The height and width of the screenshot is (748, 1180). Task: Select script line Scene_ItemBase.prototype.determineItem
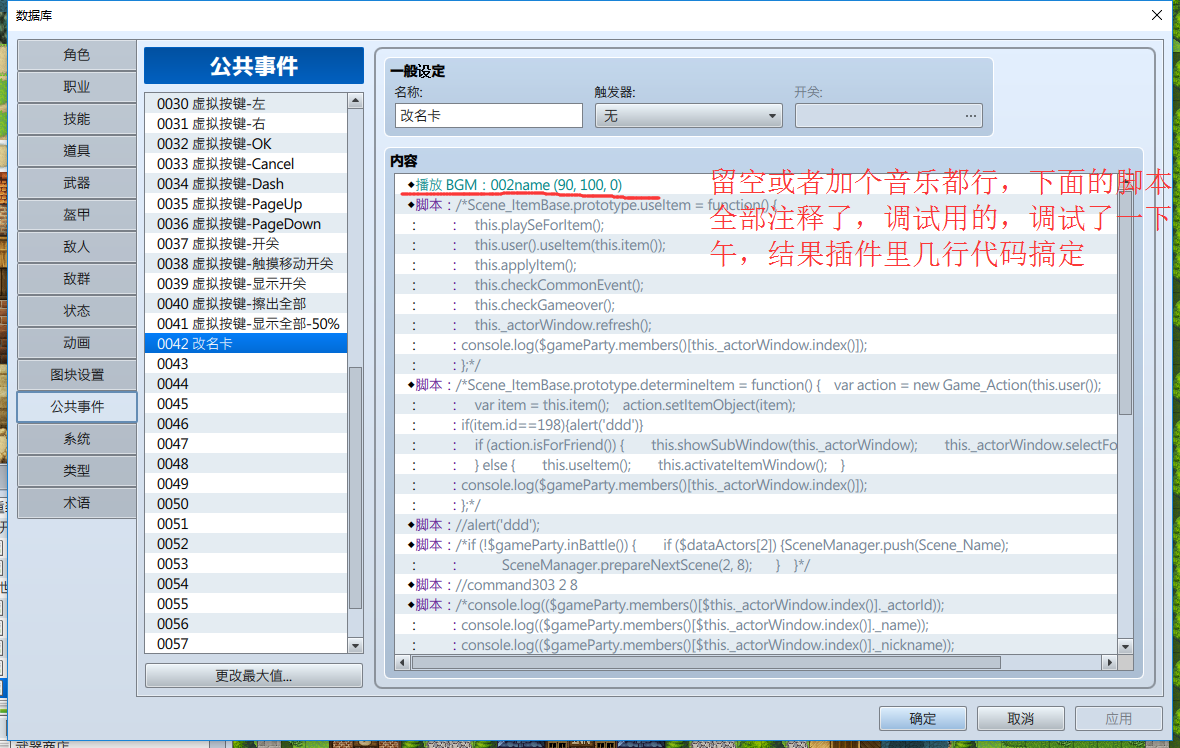(756, 385)
